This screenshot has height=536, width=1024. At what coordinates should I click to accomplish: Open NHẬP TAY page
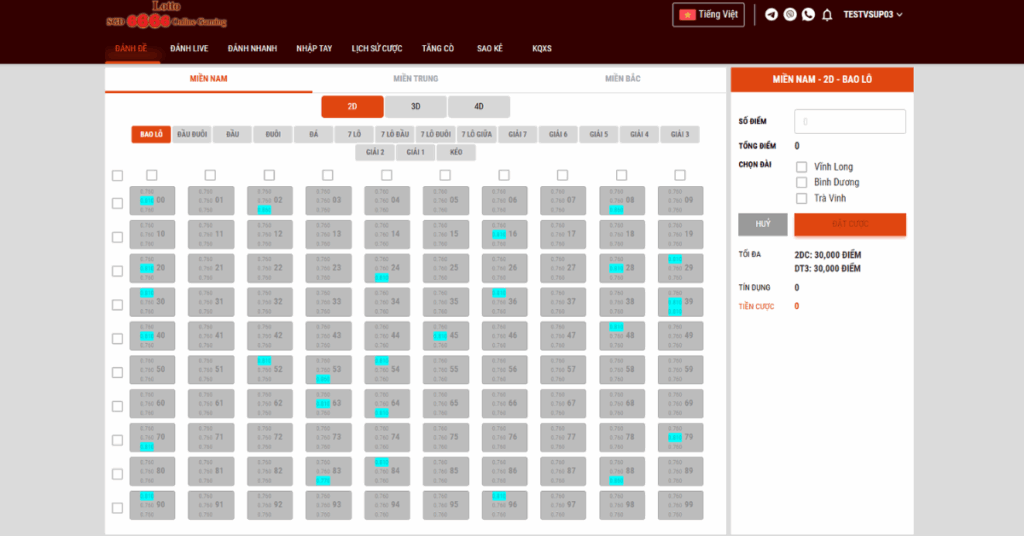(314, 48)
